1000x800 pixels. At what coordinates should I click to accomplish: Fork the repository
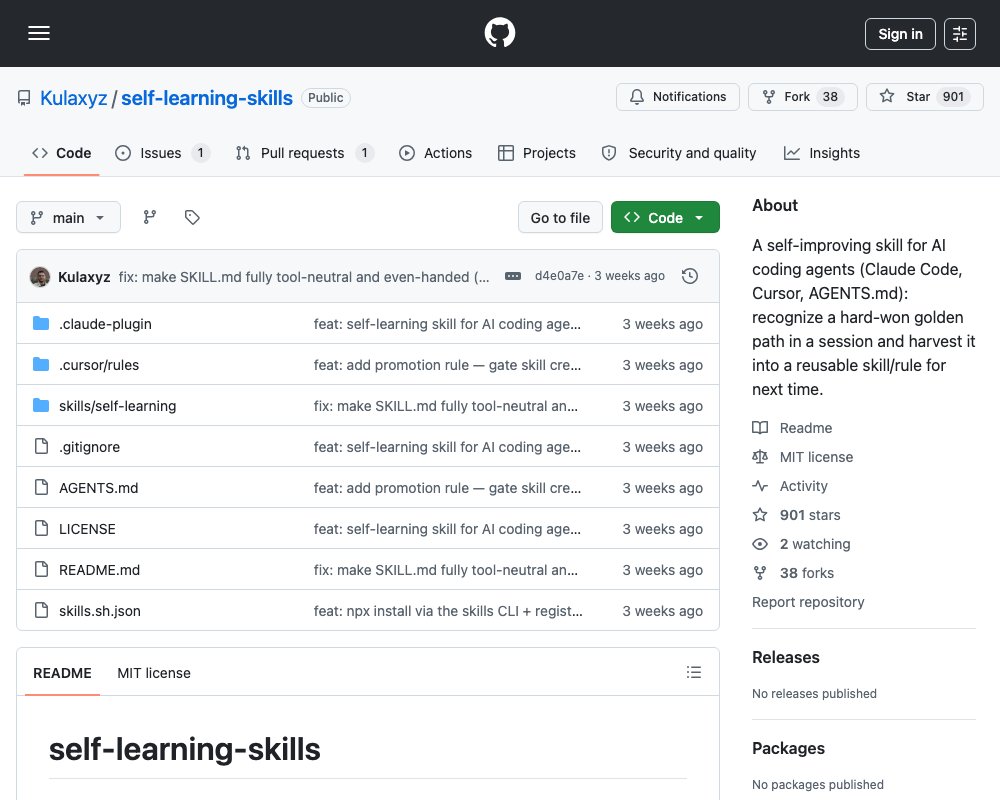point(802,97)
